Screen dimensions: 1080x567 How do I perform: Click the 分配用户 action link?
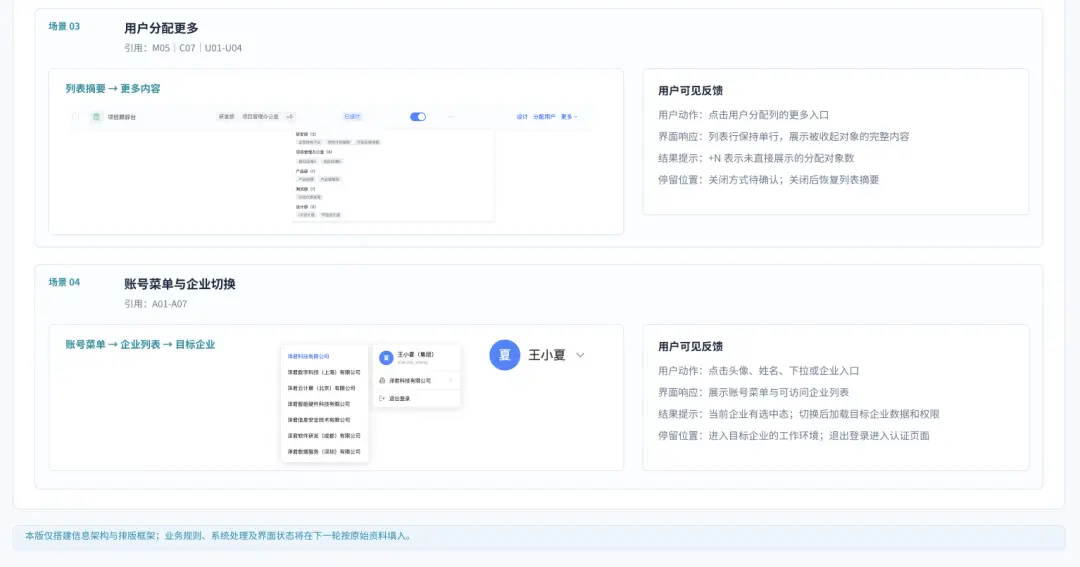coord(544,117)
